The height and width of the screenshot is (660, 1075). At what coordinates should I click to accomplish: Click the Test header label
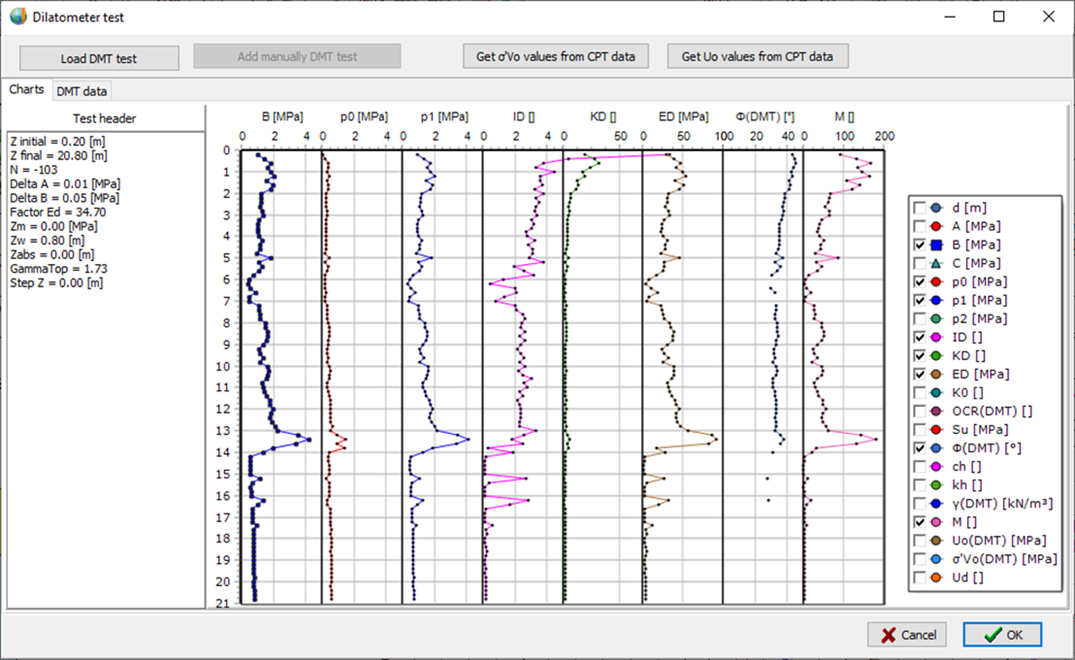pyautogui.click(x=104, y=119)
